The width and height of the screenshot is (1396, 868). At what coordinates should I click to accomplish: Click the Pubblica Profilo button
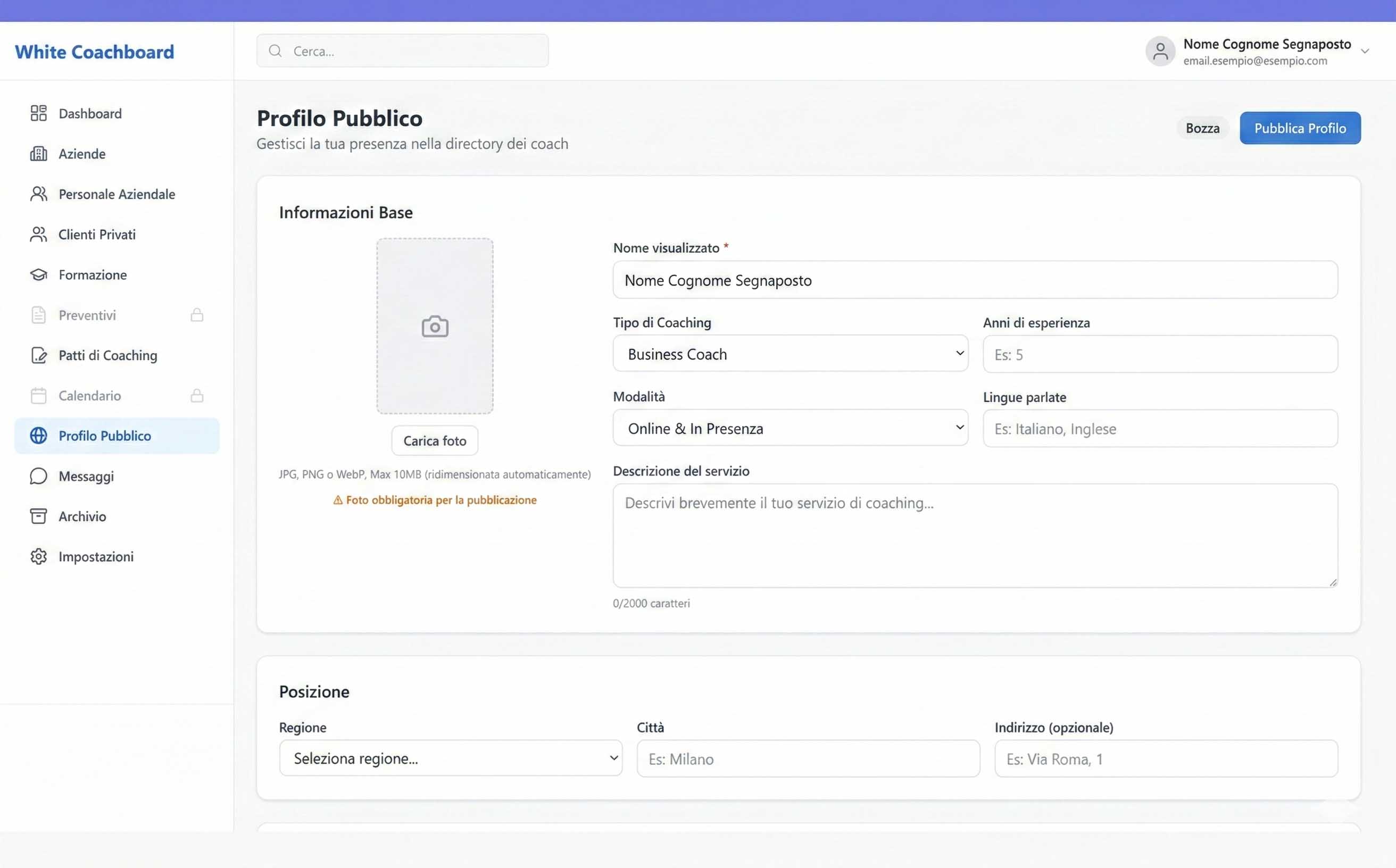1300,128
